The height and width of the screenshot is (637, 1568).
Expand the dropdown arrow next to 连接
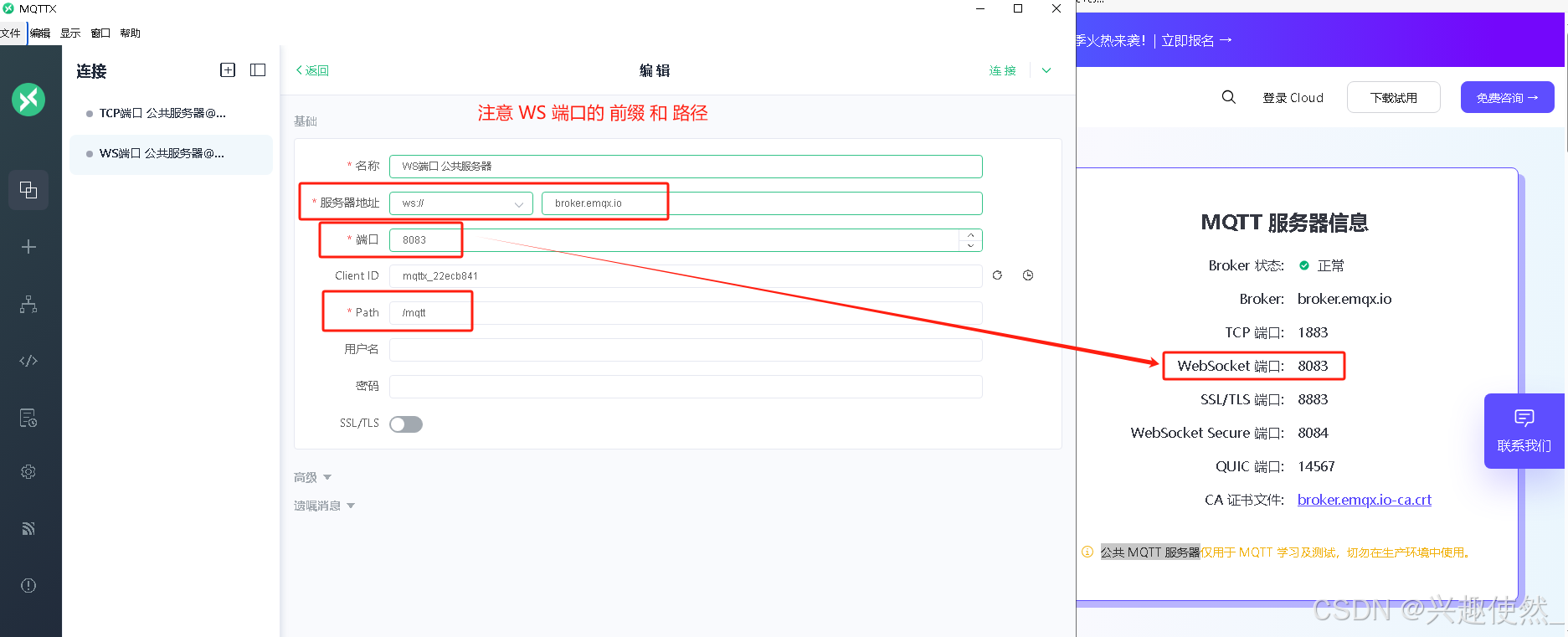point(1046,70)
